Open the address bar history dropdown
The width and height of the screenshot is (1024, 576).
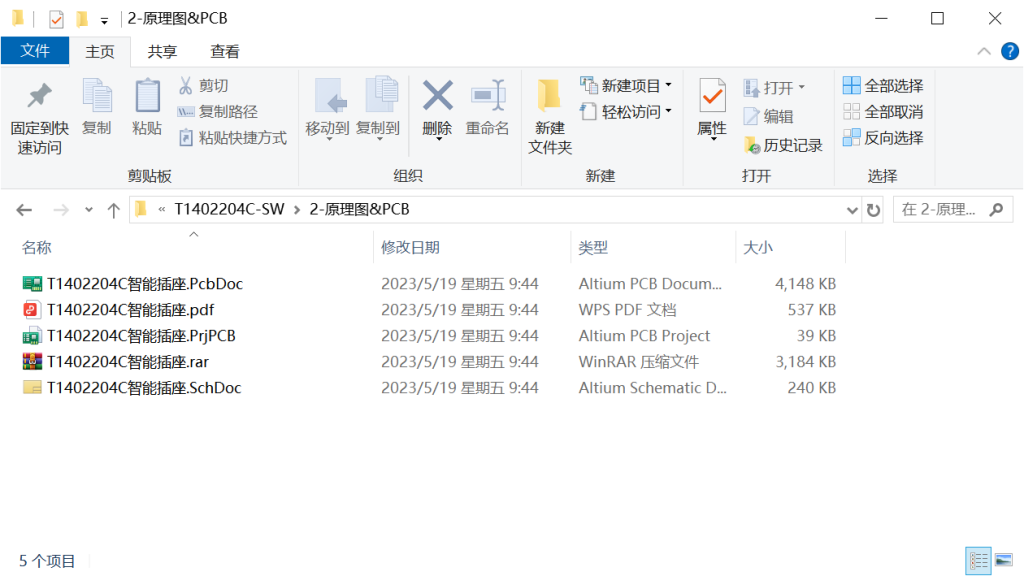pyautogui.click(x=853, y=209)
